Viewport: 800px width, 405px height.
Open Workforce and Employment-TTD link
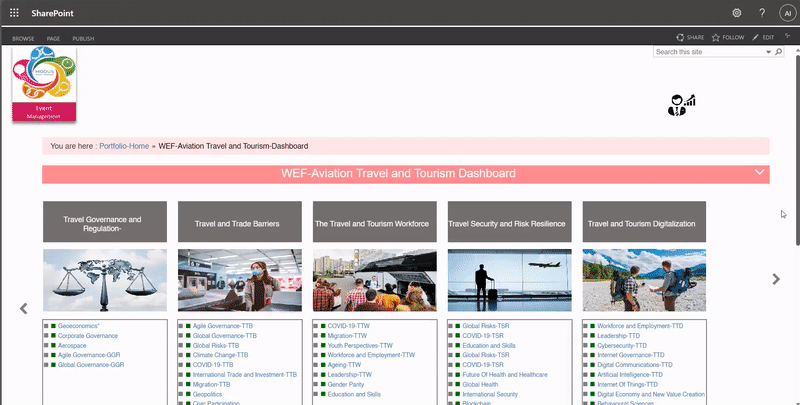pos(640,326)
